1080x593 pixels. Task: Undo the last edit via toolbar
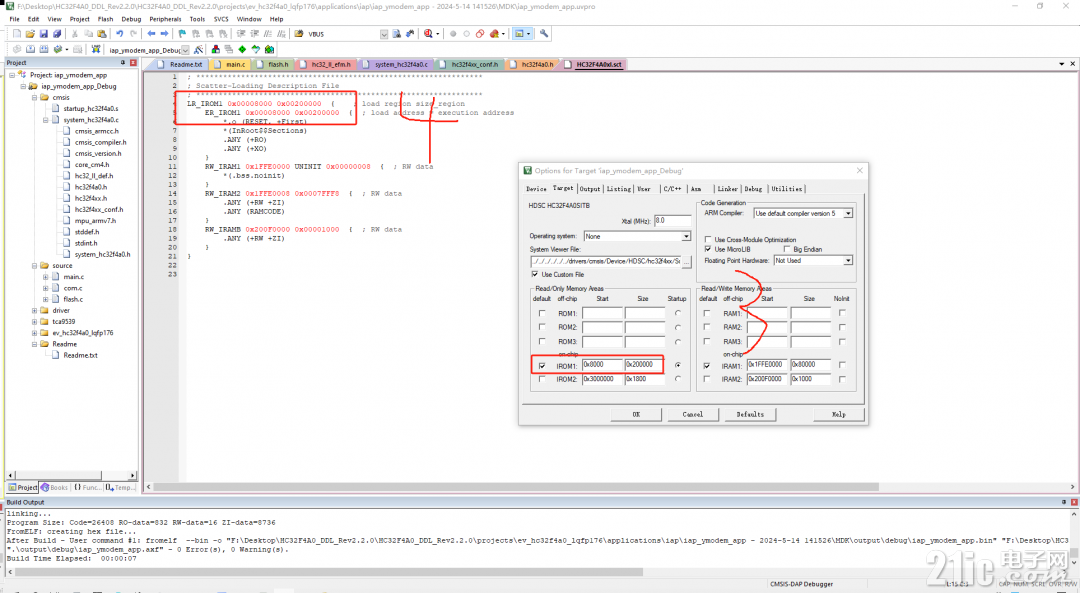coord(119,34)
